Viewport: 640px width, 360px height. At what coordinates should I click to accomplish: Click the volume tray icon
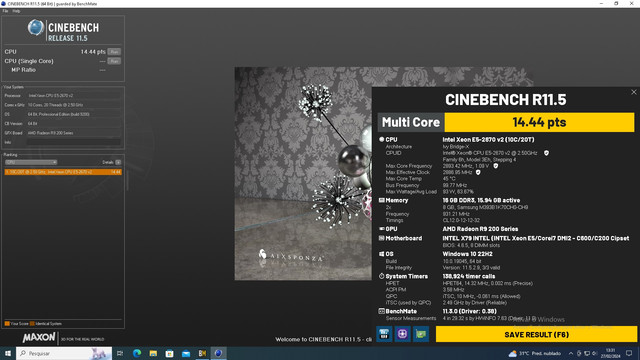(595, 353)
